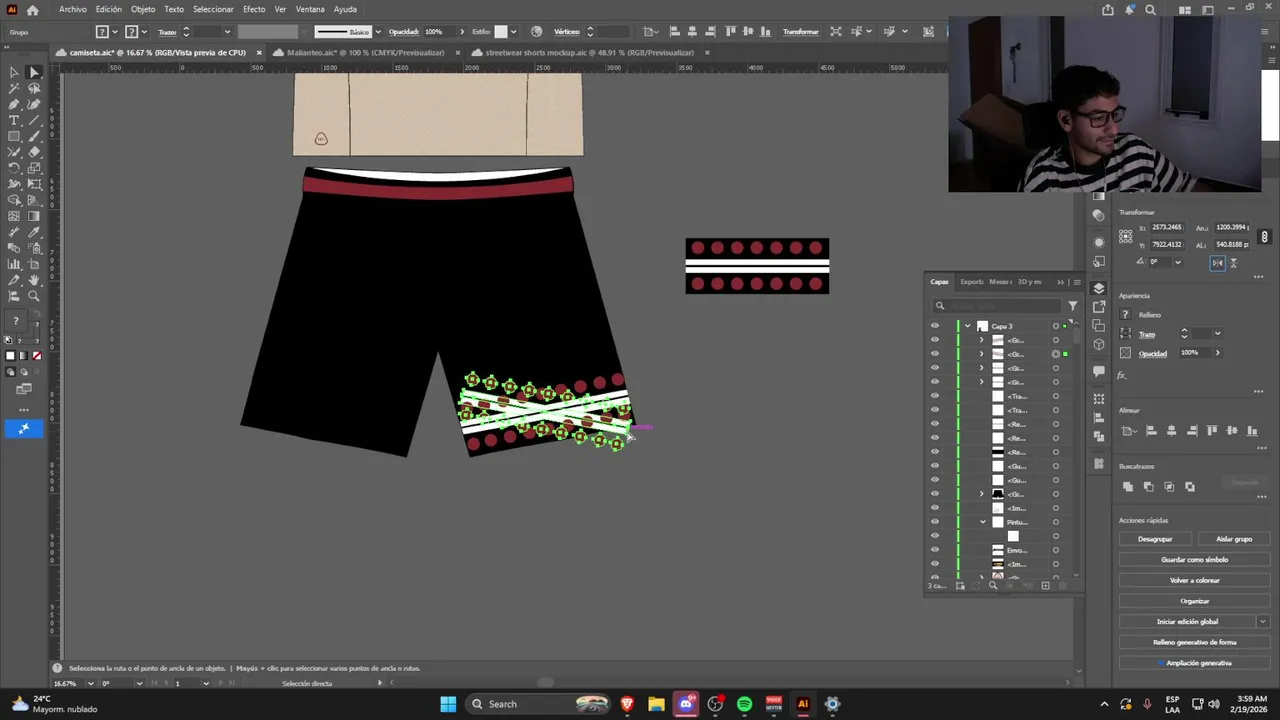Open the zoom level 16.67% dropdown
Screen dimensions: 1280x720
(x=90, y=683)
